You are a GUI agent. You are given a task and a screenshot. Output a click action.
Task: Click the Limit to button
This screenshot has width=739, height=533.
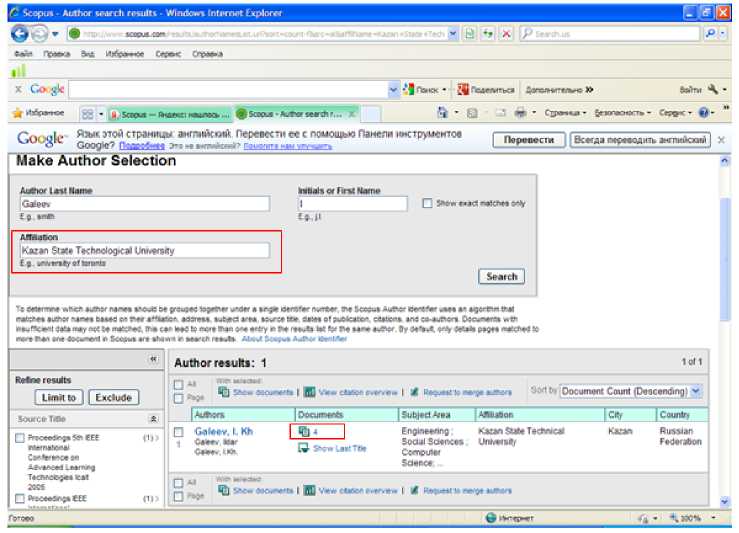(59, 397)
